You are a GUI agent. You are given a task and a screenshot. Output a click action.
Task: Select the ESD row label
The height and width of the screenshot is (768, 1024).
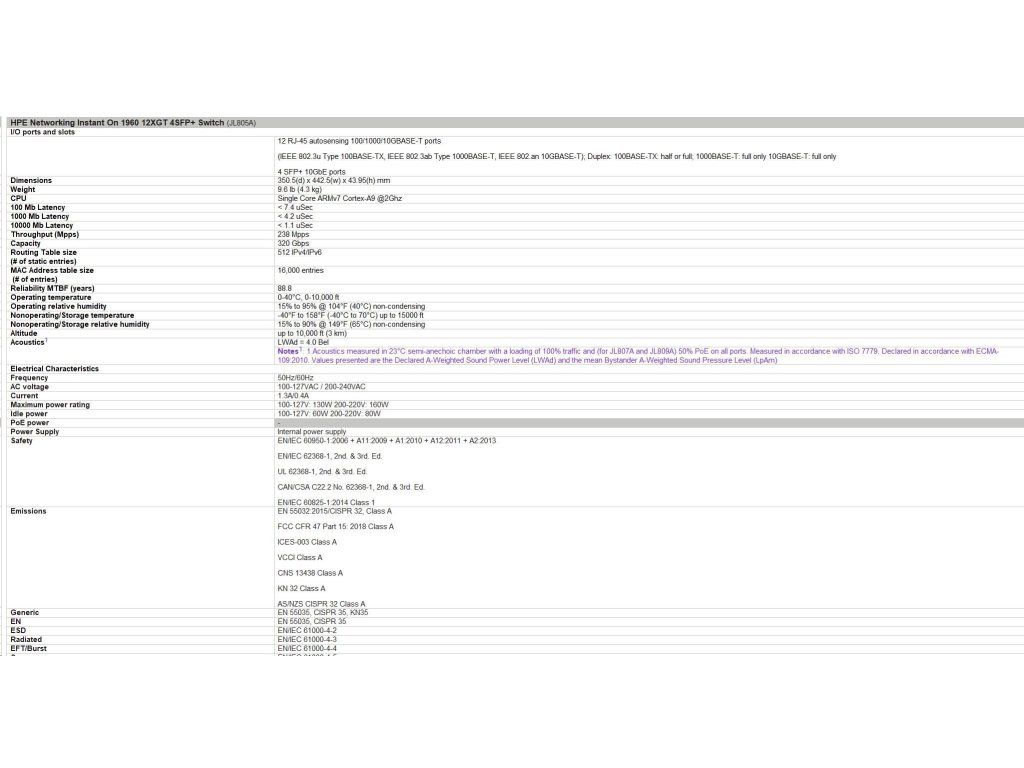(18, 631)
